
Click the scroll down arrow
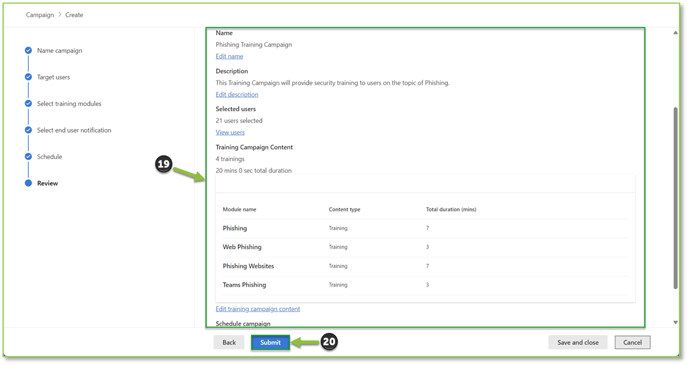pyautogui.click(x=675, y=322)
